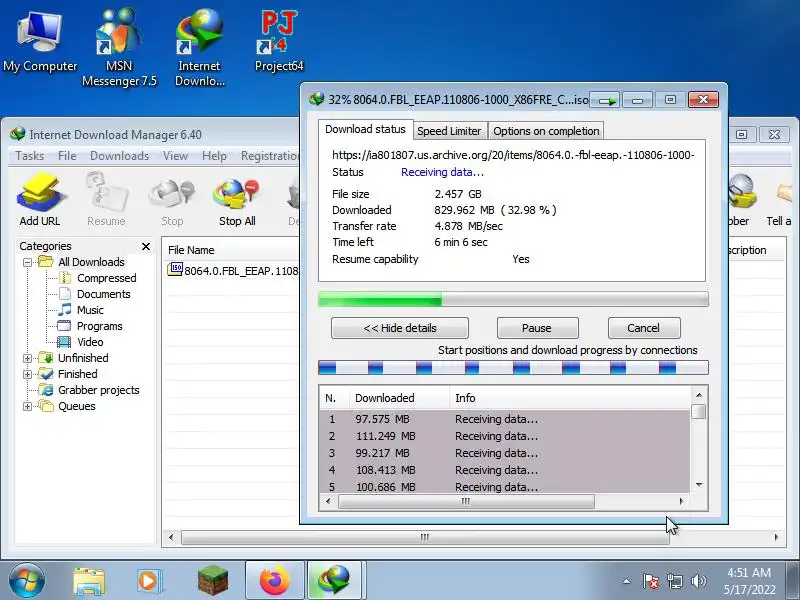Screen dimensions: 800x600
Task: Click the connections list horizontal scrollbar thumb
Action: coord(466,502)
